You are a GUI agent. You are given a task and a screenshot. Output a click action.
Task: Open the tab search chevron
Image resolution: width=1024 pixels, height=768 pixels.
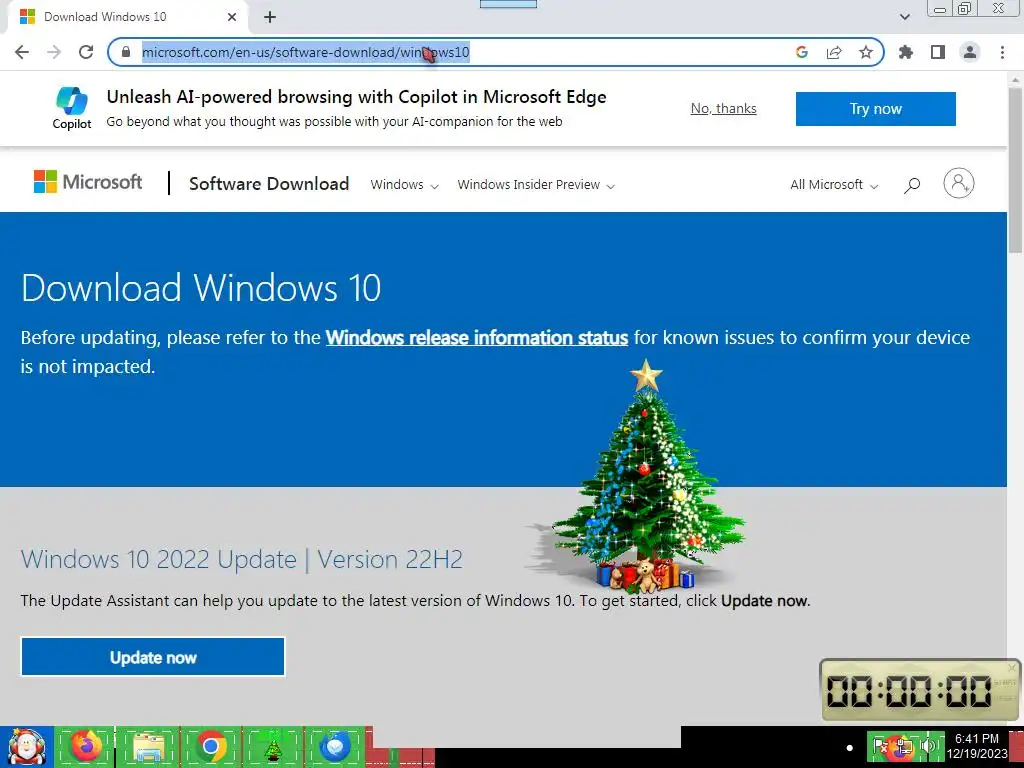pyautogui.click(x=905, y=17)
